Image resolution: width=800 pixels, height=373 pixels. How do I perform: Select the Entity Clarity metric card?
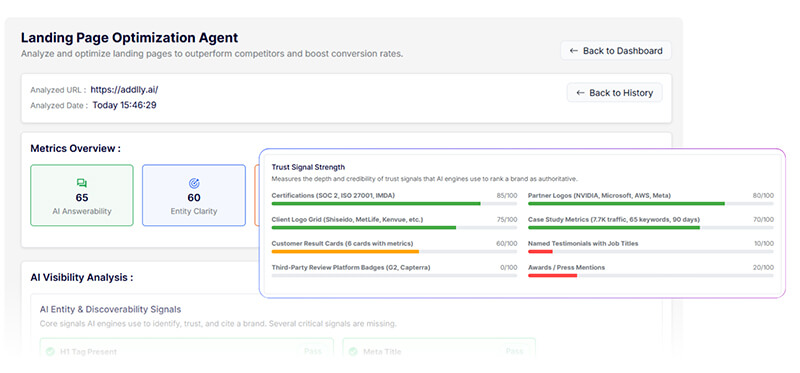194,195
